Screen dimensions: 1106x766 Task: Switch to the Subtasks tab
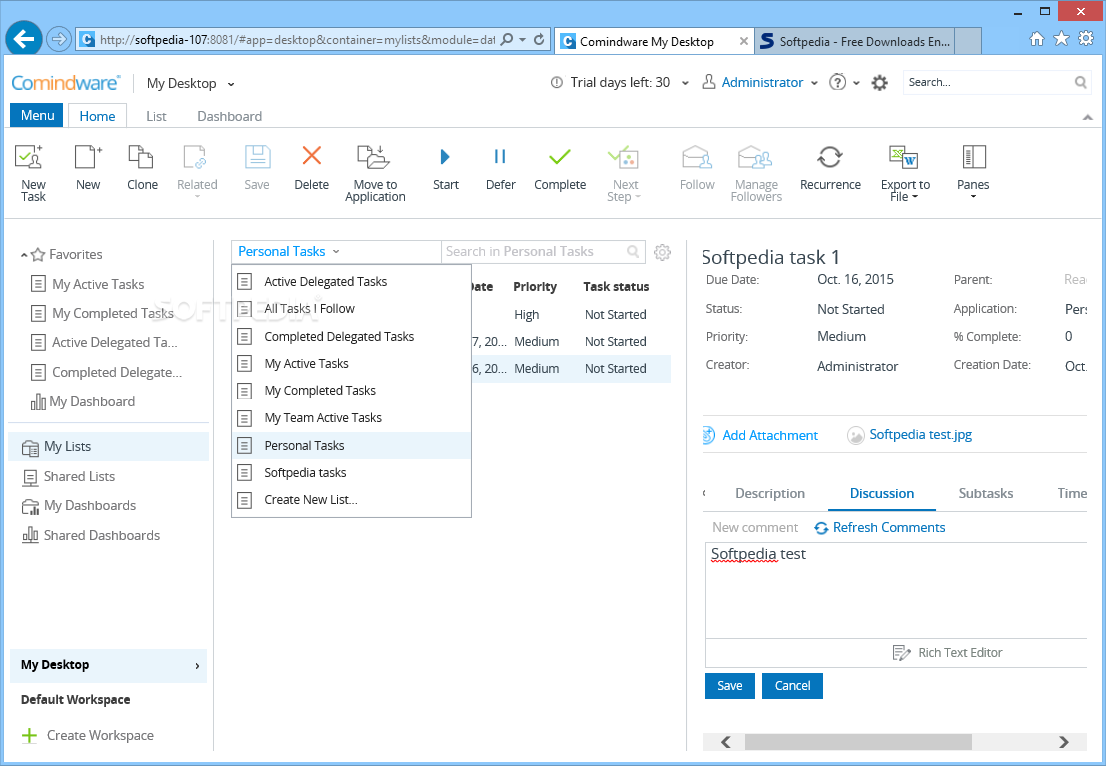click(x=985, y=493)
